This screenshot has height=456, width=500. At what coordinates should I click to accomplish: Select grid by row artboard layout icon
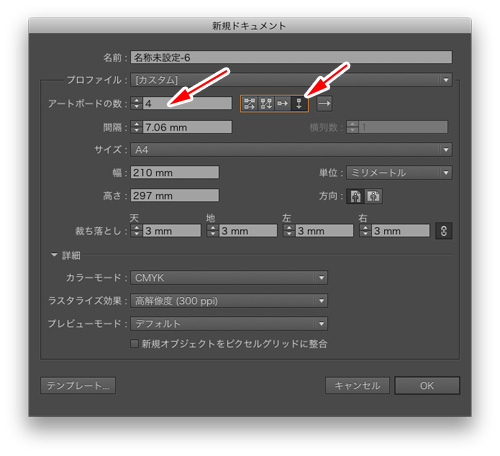tap(249, 104)
